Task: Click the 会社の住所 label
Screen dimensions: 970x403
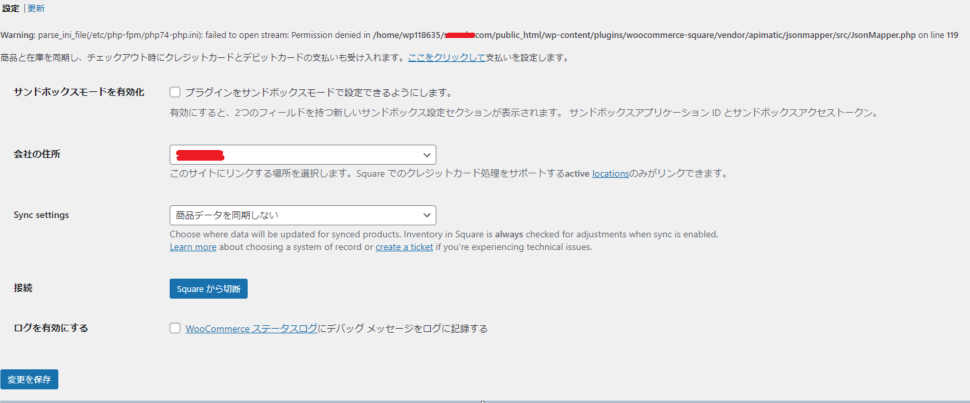Action: click(x=36, y=154)
